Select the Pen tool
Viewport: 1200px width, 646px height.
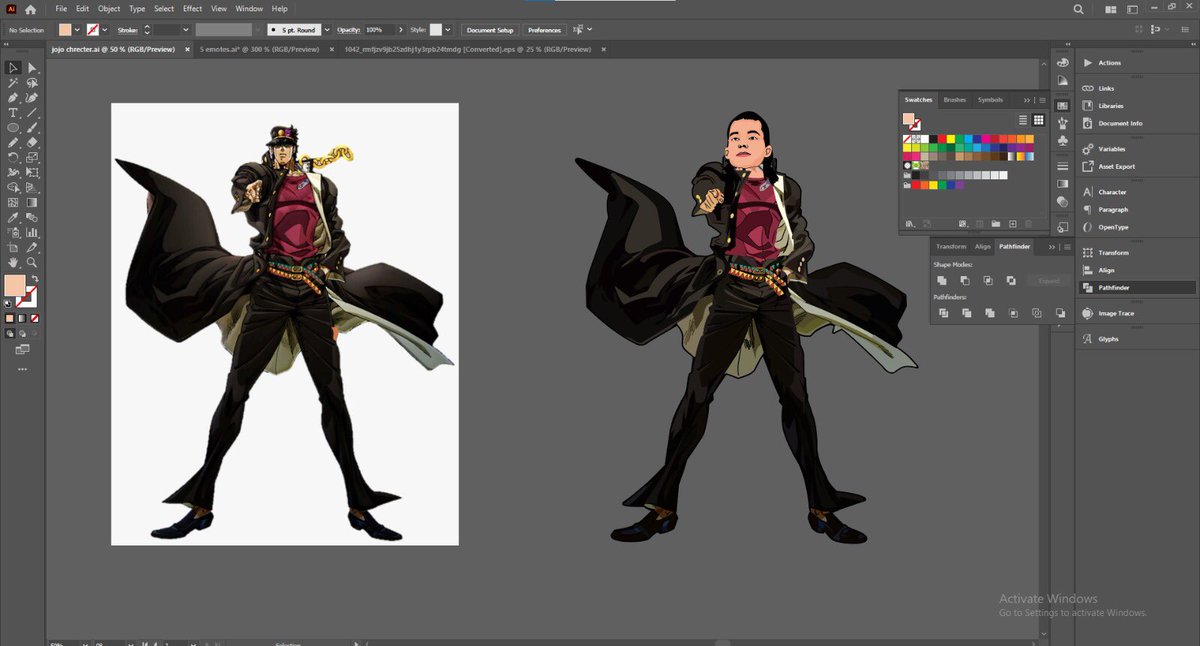[x=13, y=98]
